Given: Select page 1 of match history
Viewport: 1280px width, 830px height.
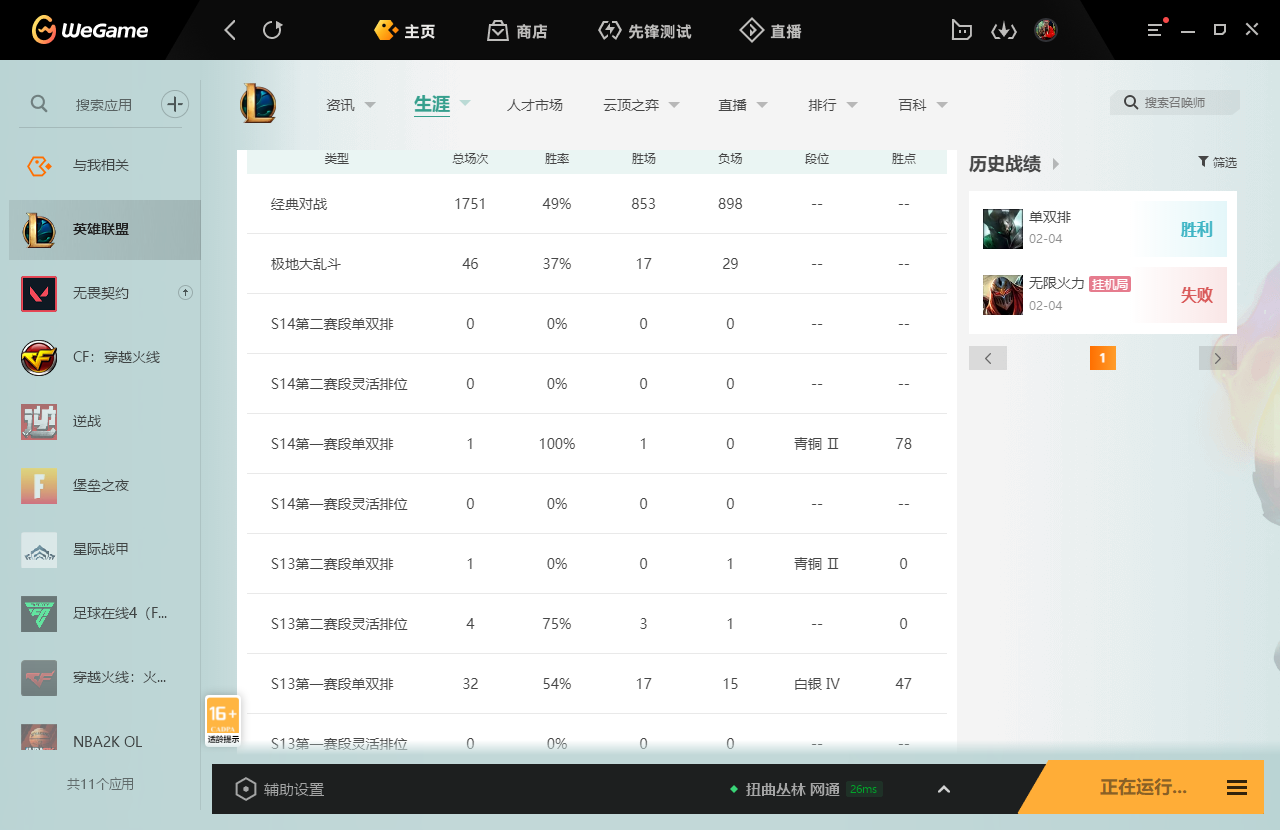Looking at the screenshot, I should click(x=1103, y=358).
